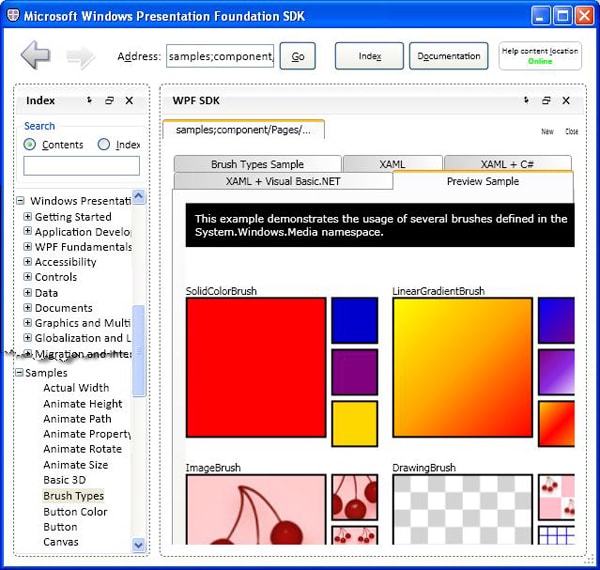The width and height of the screenshot is (600, 570).
Task: Click the New tab link
Action: tap(547, 132)
